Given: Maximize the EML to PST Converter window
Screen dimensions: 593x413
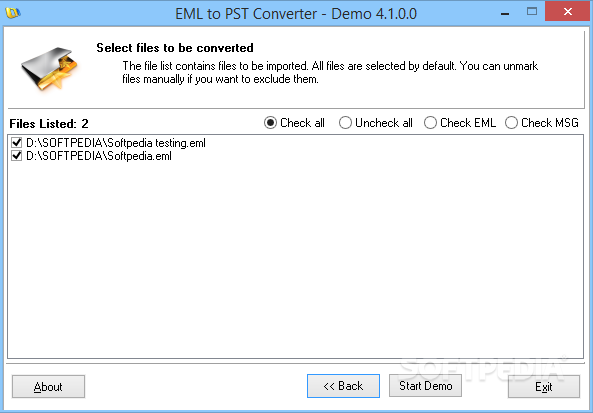Looking at the screenshot, I should click(x=532, y=12).
